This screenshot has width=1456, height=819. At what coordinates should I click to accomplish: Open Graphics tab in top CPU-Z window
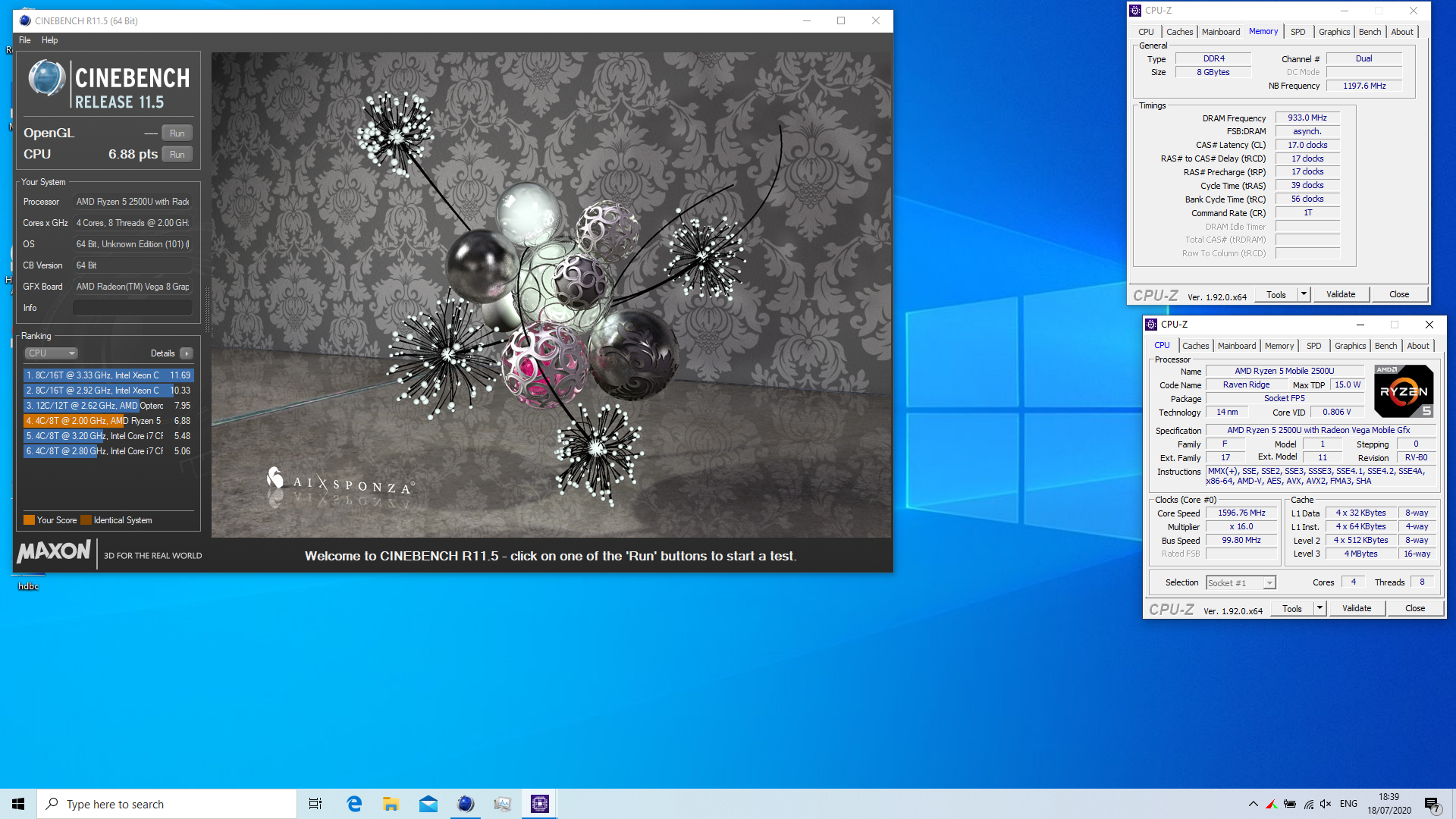1334,32
